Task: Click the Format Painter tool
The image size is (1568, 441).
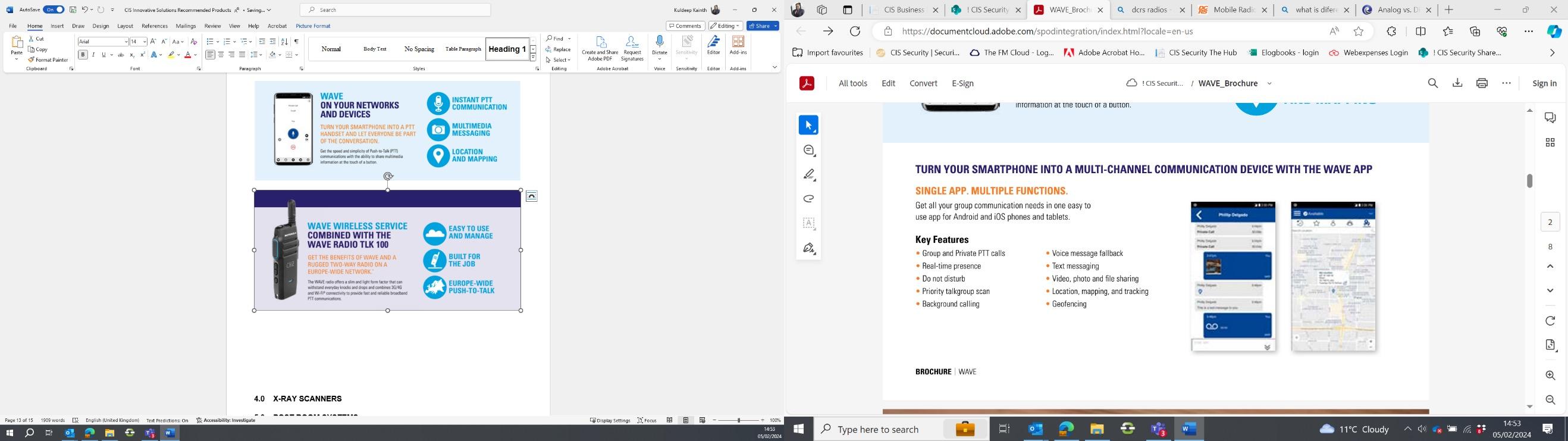Action: (x=48, y=60)
